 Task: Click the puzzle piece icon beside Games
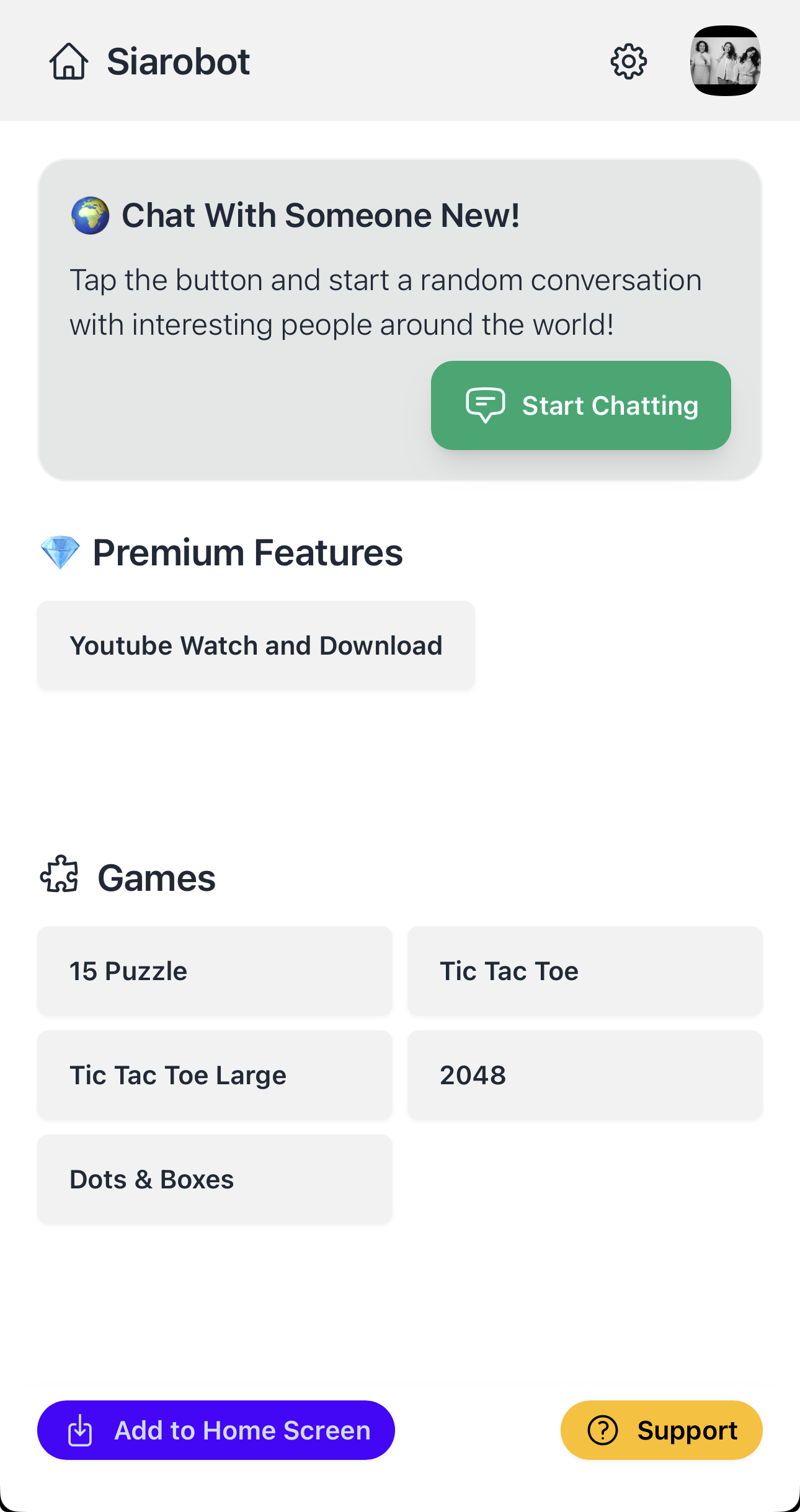(x=60, y=876)
